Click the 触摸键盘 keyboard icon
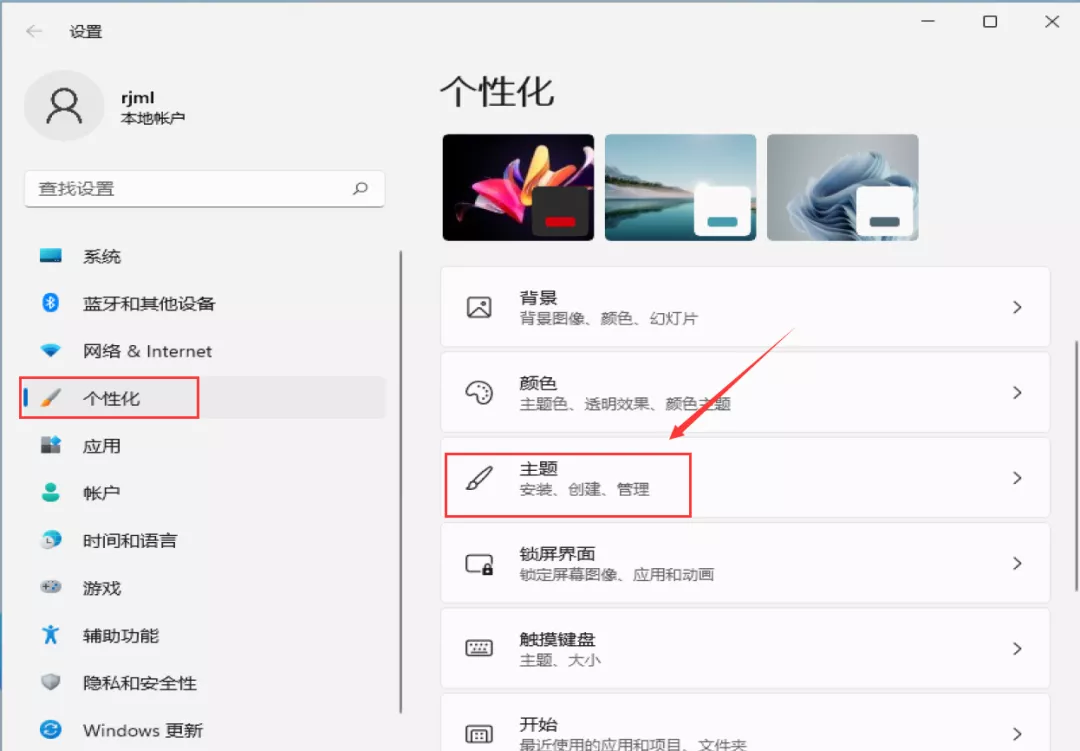Image resolution: width=1080 pixels, height=751 pixels. coord(479,648)
